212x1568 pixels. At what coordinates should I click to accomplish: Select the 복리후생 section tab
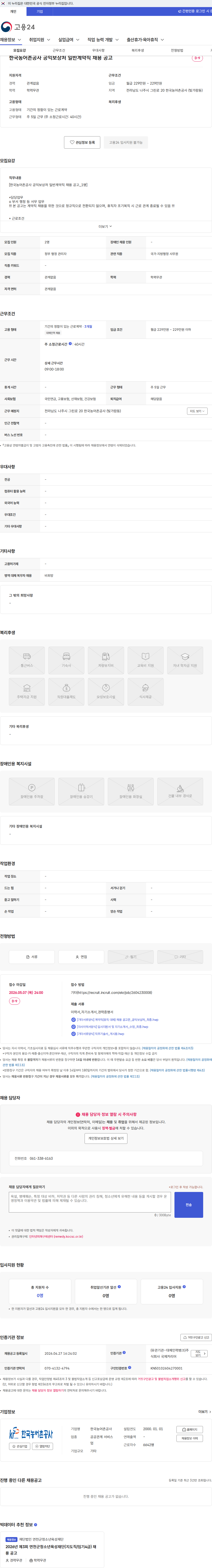pyautogui.click(x=138, y=51)
